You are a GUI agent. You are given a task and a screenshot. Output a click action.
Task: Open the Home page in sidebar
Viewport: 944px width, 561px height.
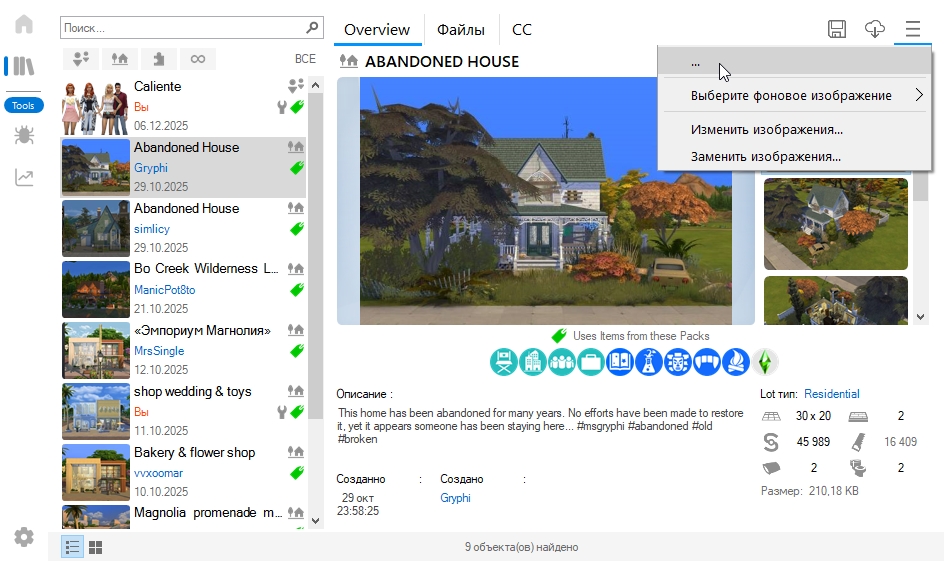(24, 25)
